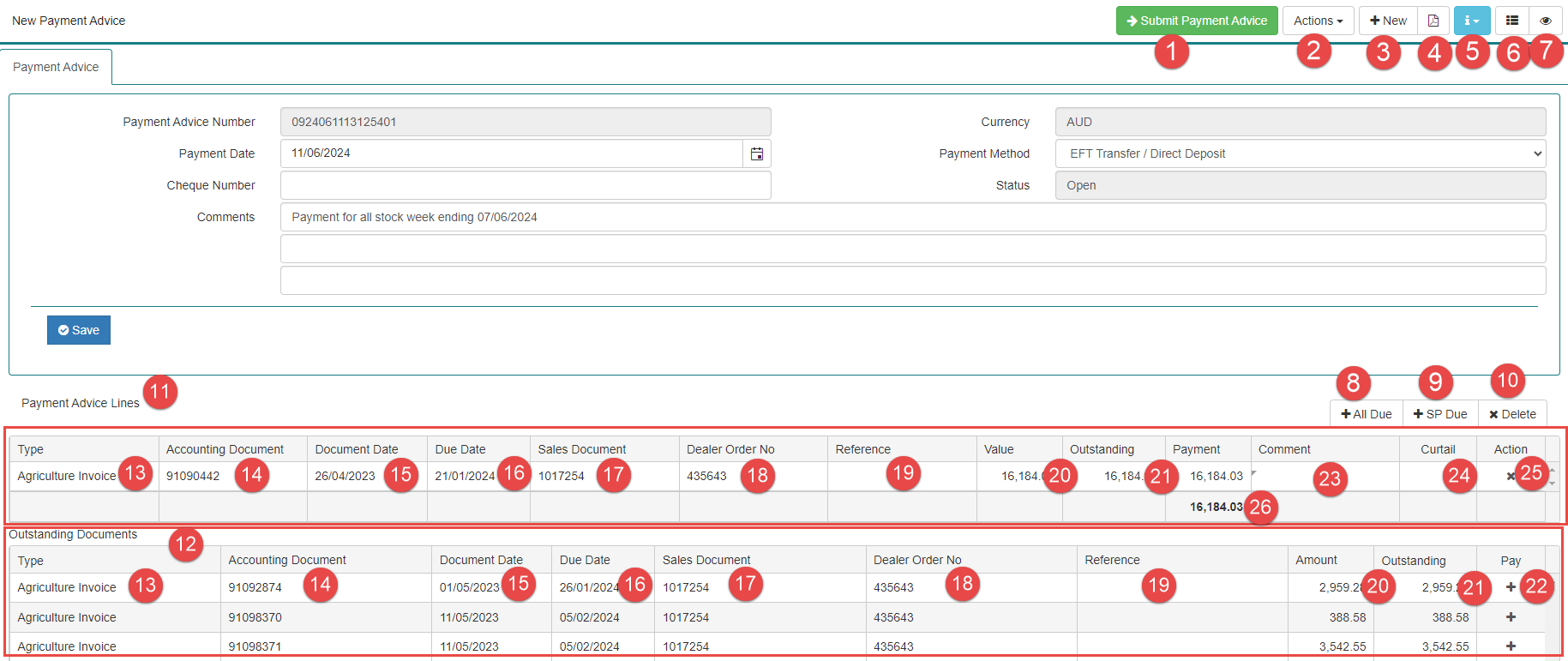Click the first Comments text field
1568x661 pixels.
[x=912, y=217]
